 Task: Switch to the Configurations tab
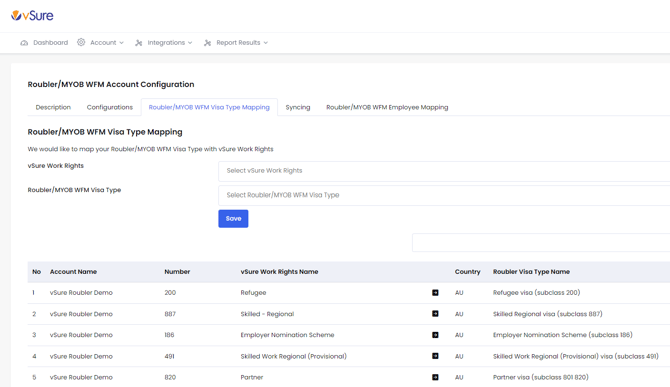point(110,107)
